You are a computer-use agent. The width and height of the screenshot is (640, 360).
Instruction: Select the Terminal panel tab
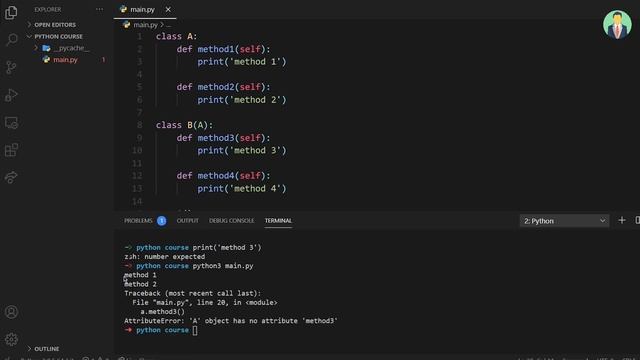click(x=278, y=220)
